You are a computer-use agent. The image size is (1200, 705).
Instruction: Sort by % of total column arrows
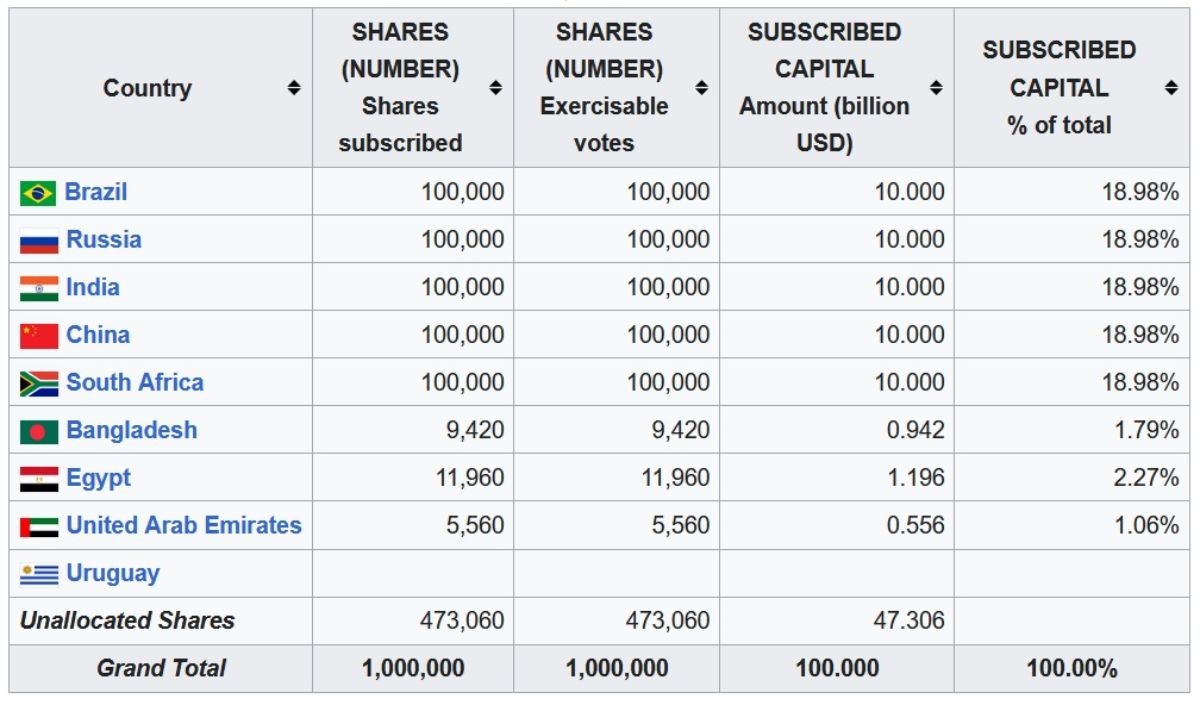click(1171, 88)
